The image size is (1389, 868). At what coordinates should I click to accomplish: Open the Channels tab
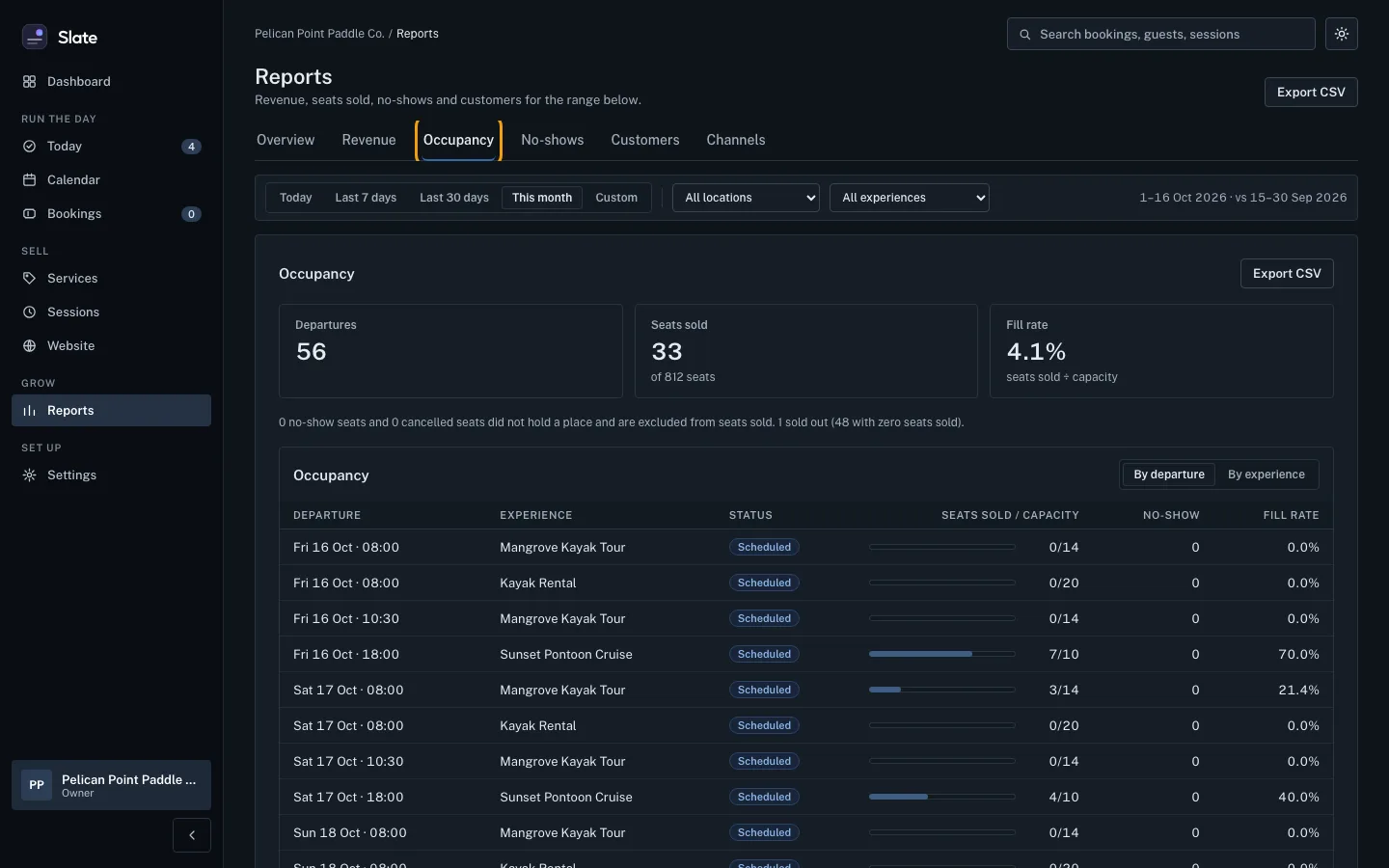[736, 141]
